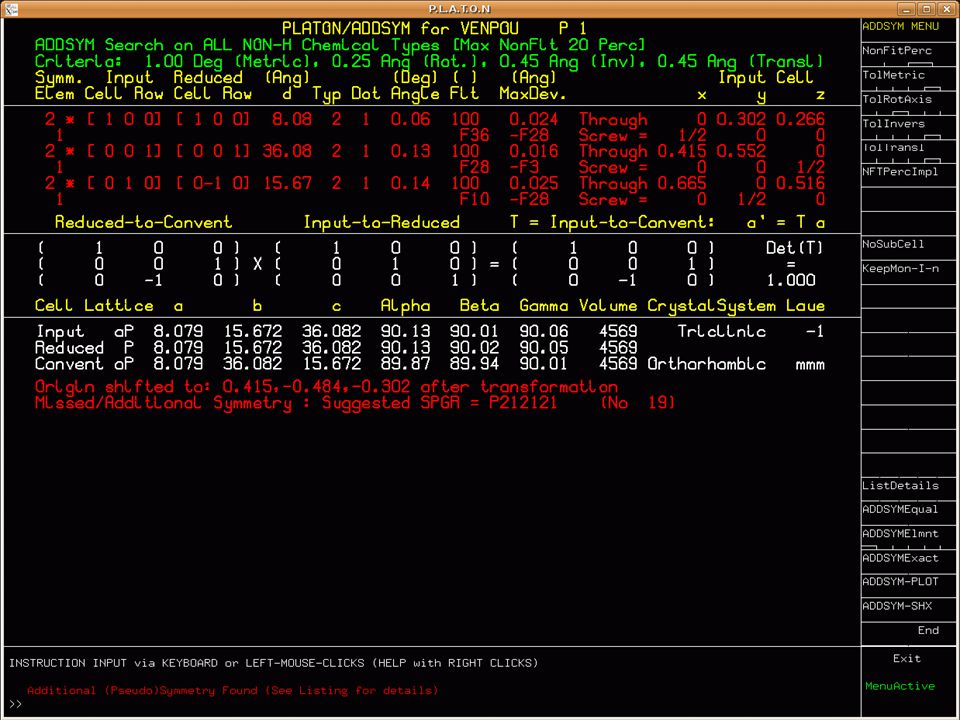Image resolution: width=960 pixels, height=720 pixels.
Task: Click End in the ADDSYM menu
Action: [928, 631]
